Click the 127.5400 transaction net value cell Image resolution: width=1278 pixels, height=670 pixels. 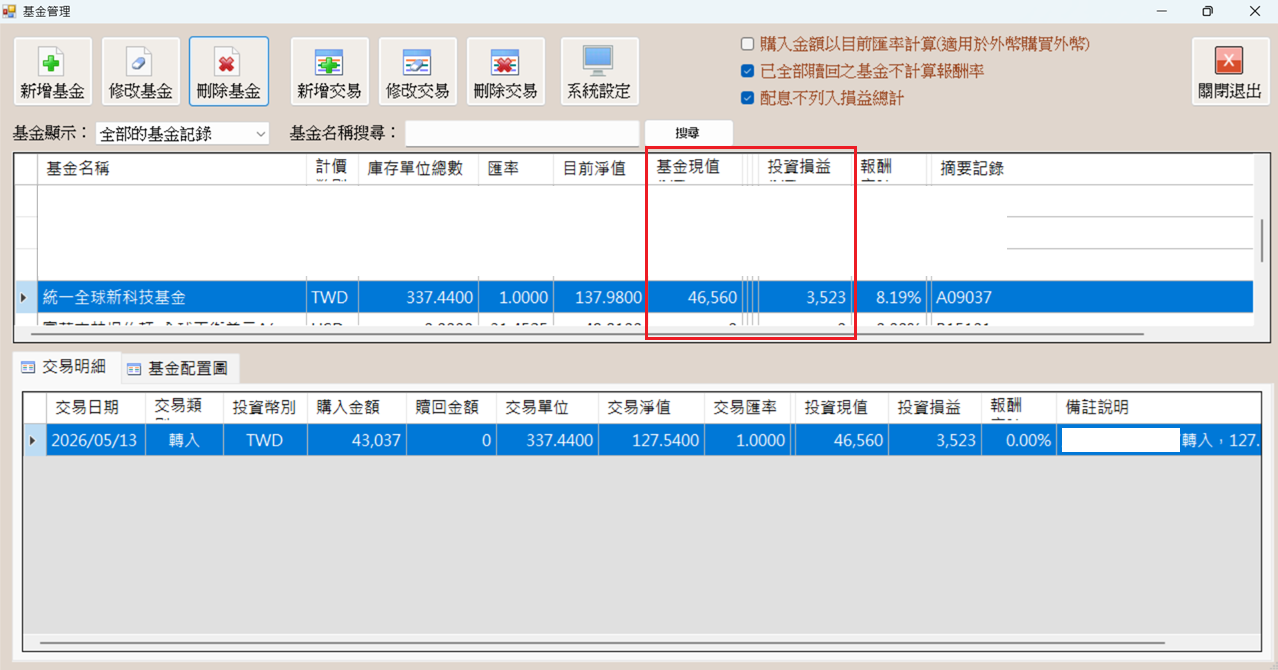coord(651,440)
